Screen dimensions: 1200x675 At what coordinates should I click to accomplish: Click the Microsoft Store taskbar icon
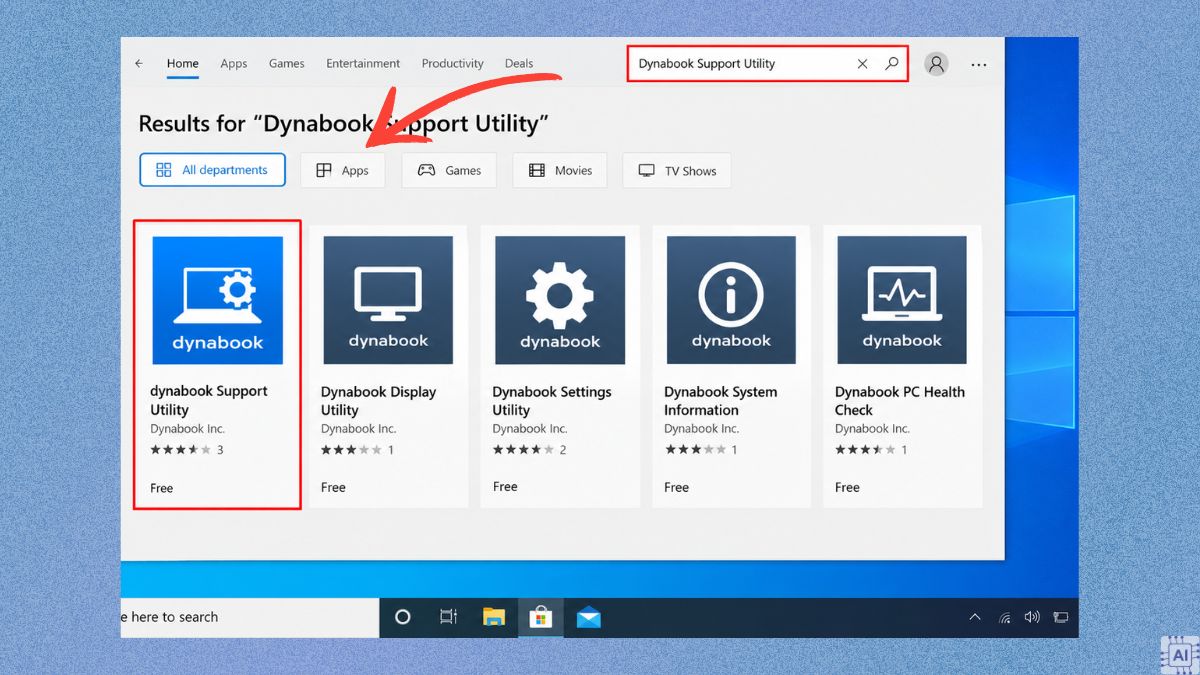pos(541,617)
